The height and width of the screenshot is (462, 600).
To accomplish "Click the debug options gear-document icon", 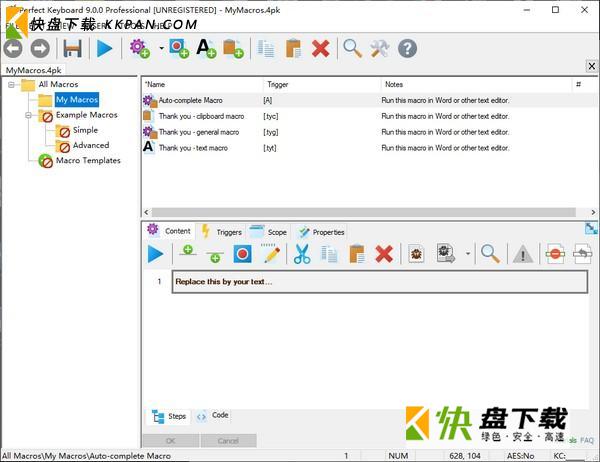I will (x=445, y=254).
